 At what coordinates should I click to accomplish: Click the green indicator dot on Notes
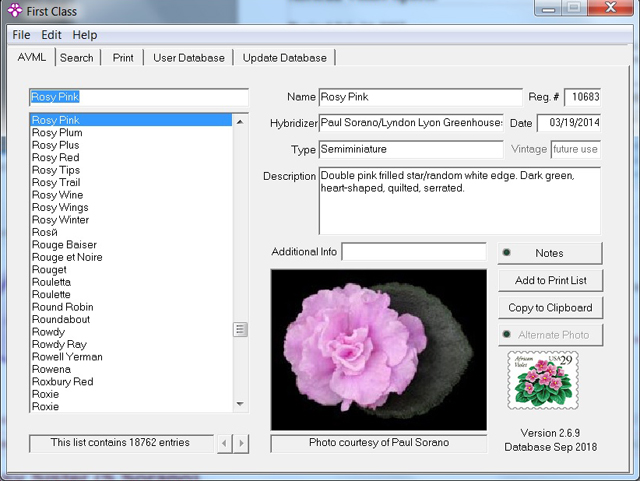(x=507, y=252)
